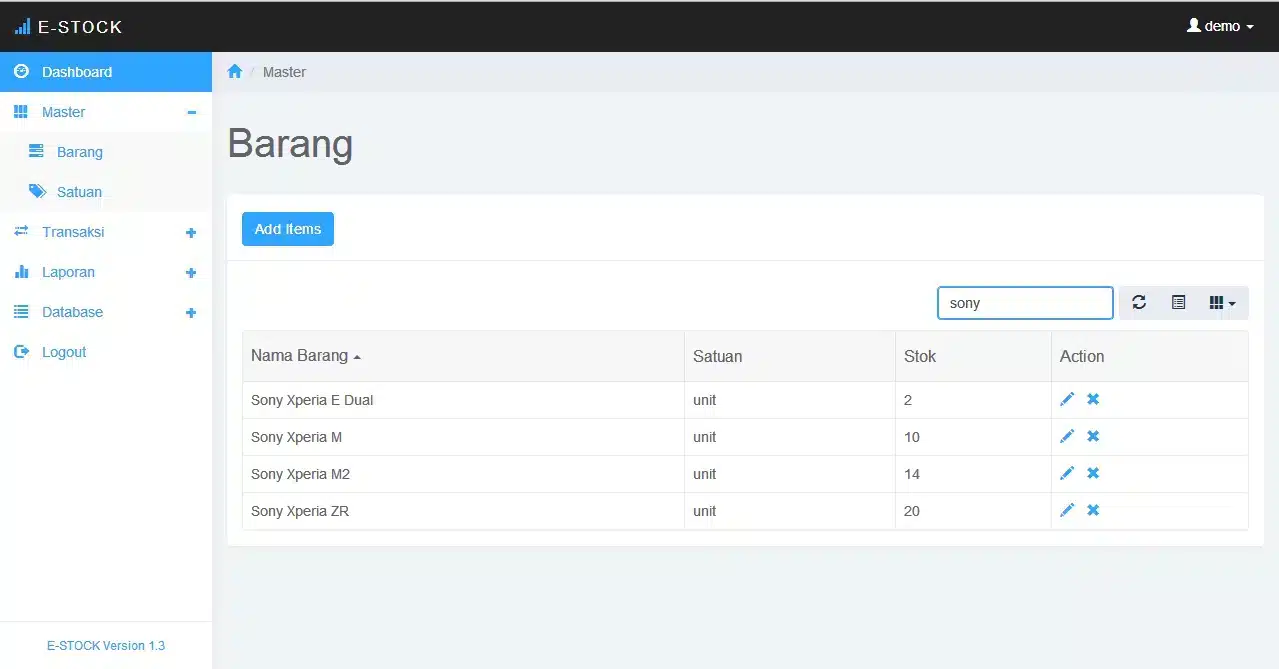Collapse the Master menu section
Image resolution: width=1279 pixels, height=669 pixels.
[191, 113]
